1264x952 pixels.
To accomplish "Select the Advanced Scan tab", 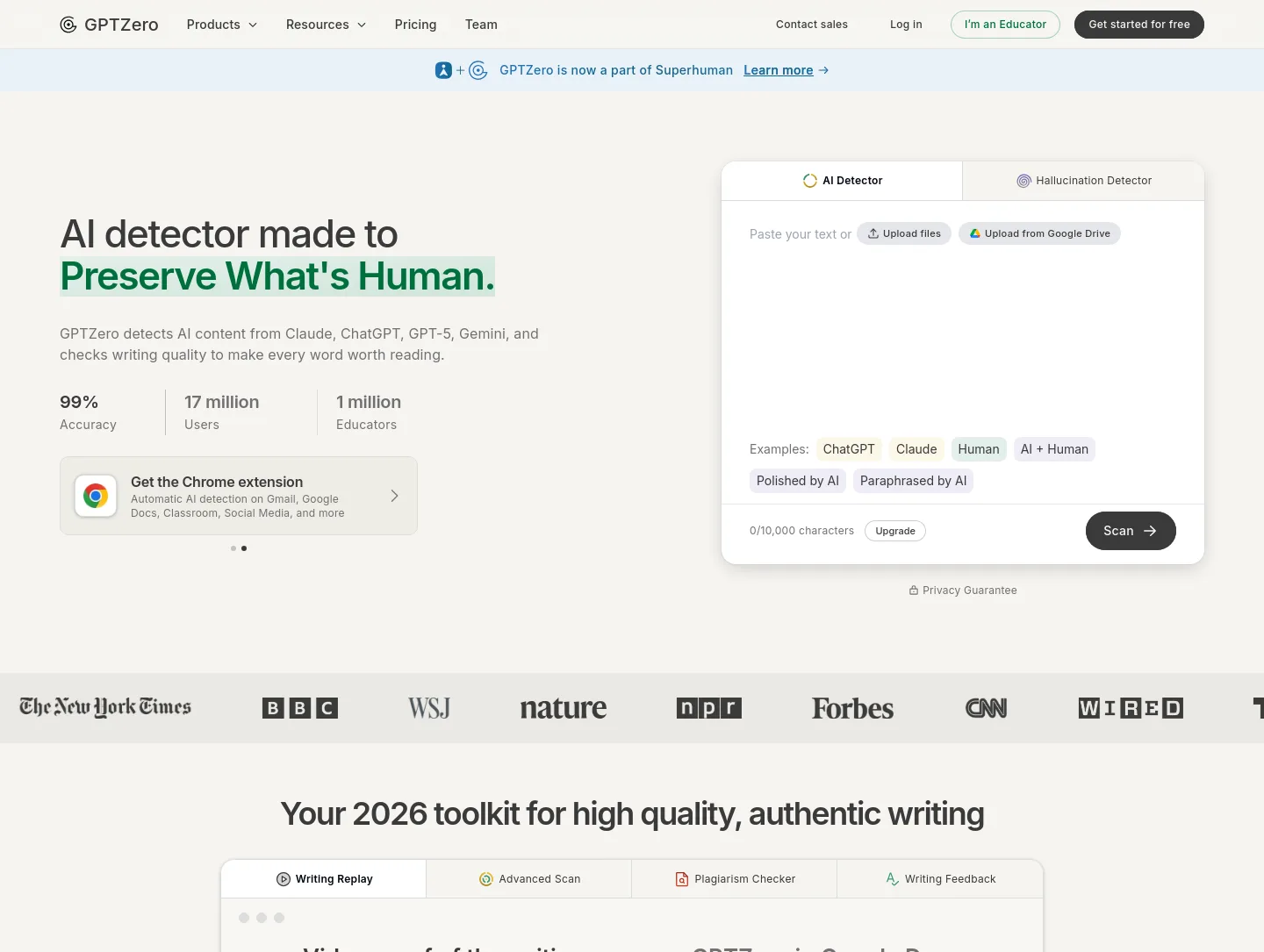I will (x=529, y=879).
